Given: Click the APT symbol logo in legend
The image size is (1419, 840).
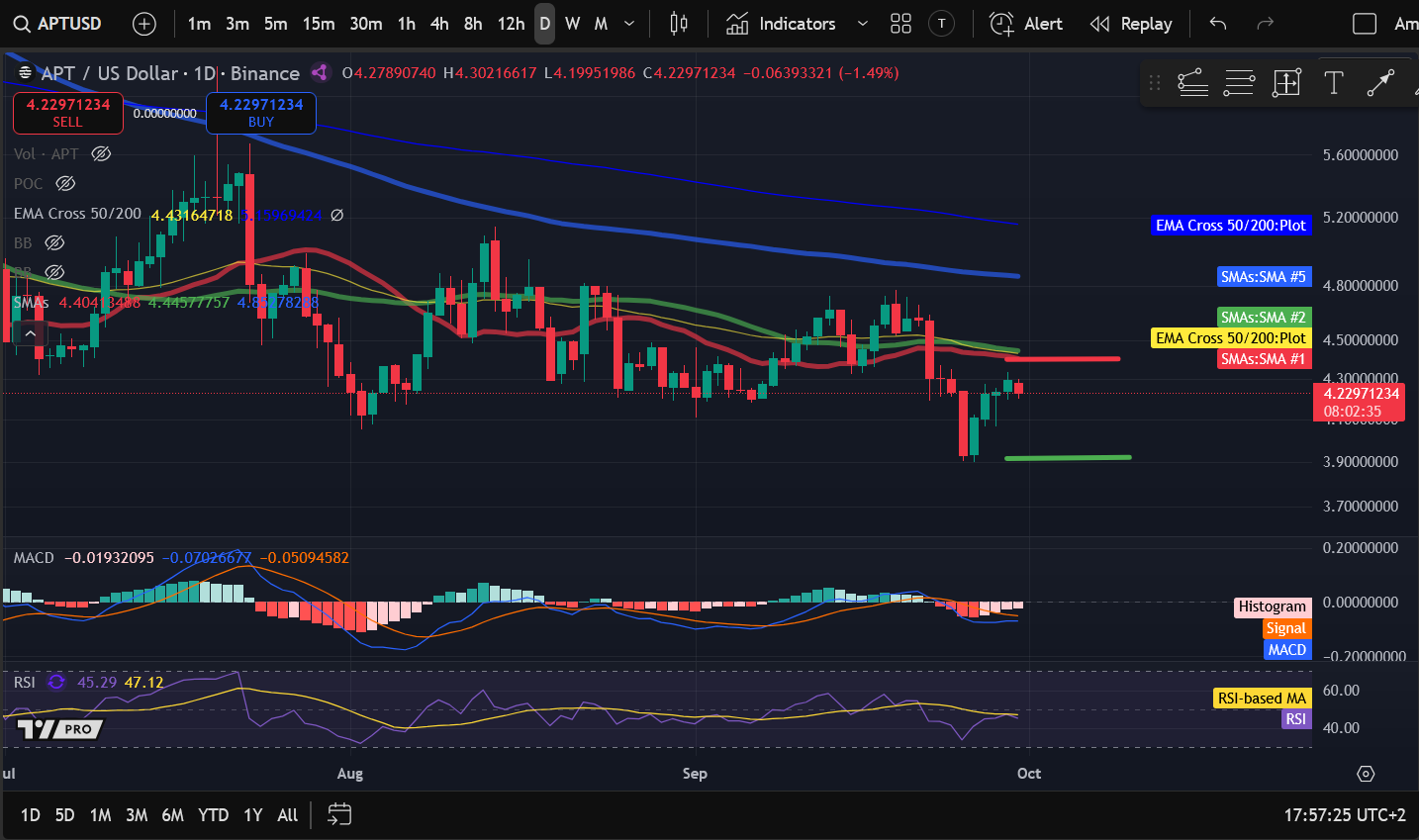Looking at the screenshot, I should point(26,72).
